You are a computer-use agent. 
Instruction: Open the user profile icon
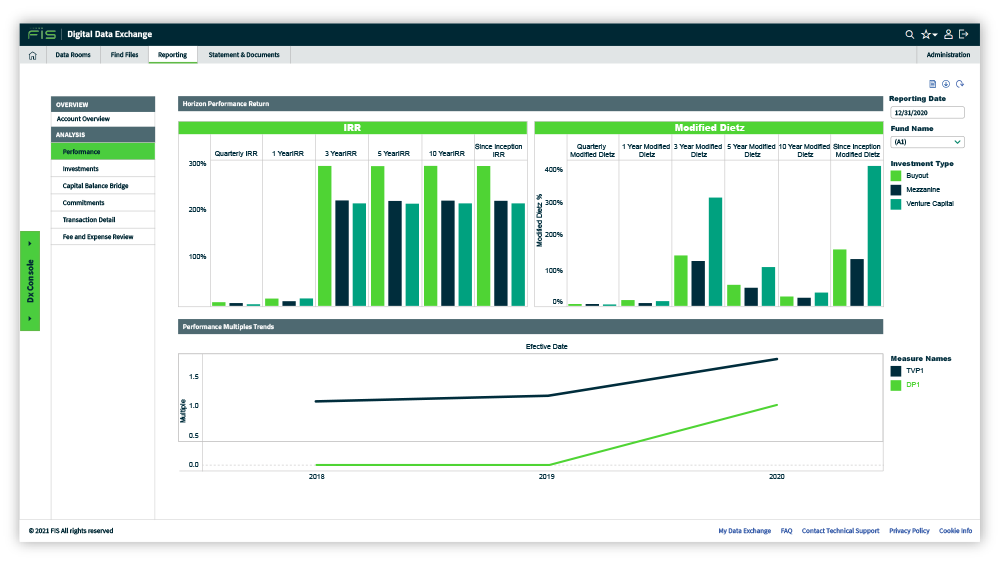tap(948, 34)
